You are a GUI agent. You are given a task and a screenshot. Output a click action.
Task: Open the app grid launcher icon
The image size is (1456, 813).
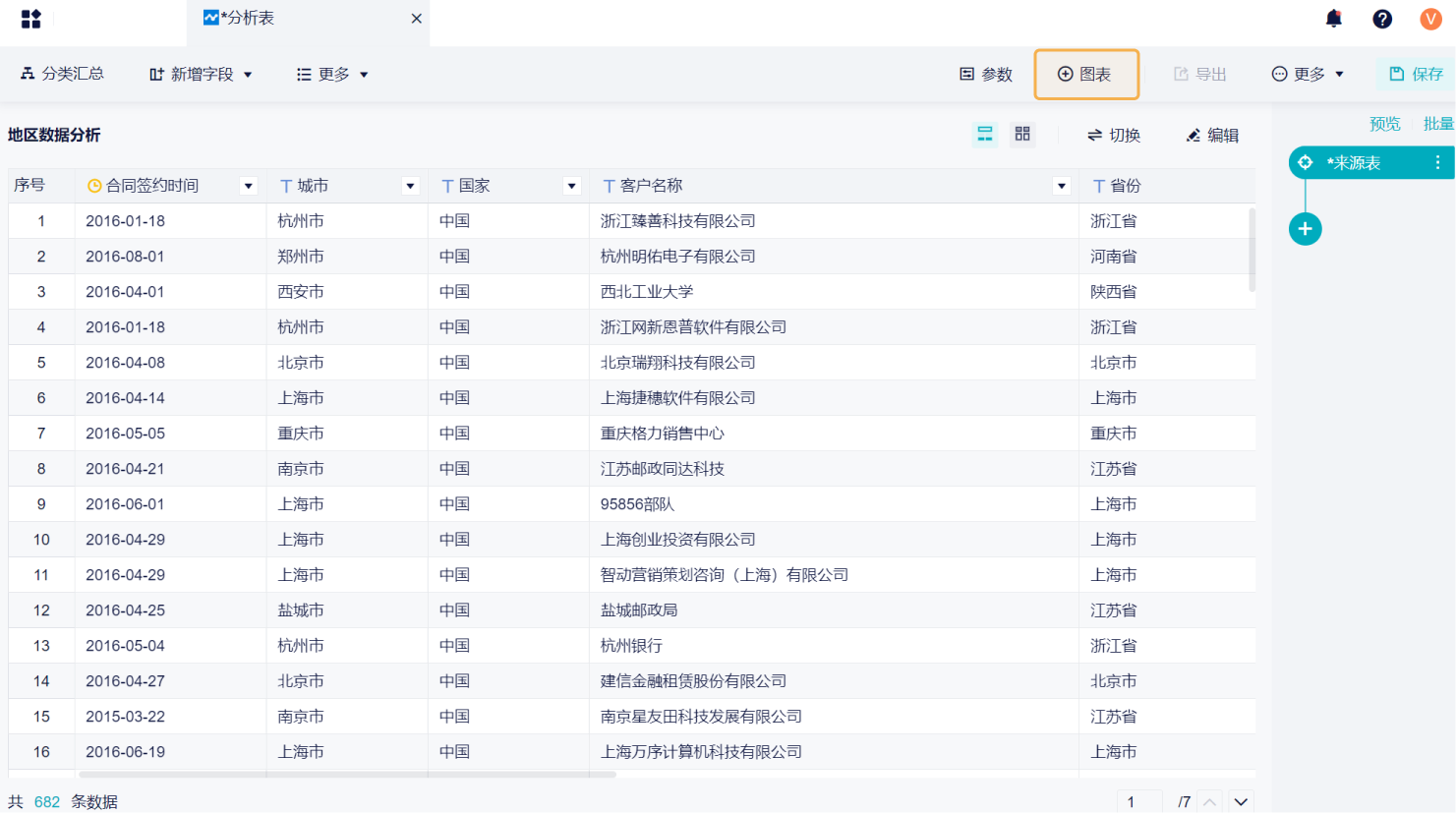31,19
